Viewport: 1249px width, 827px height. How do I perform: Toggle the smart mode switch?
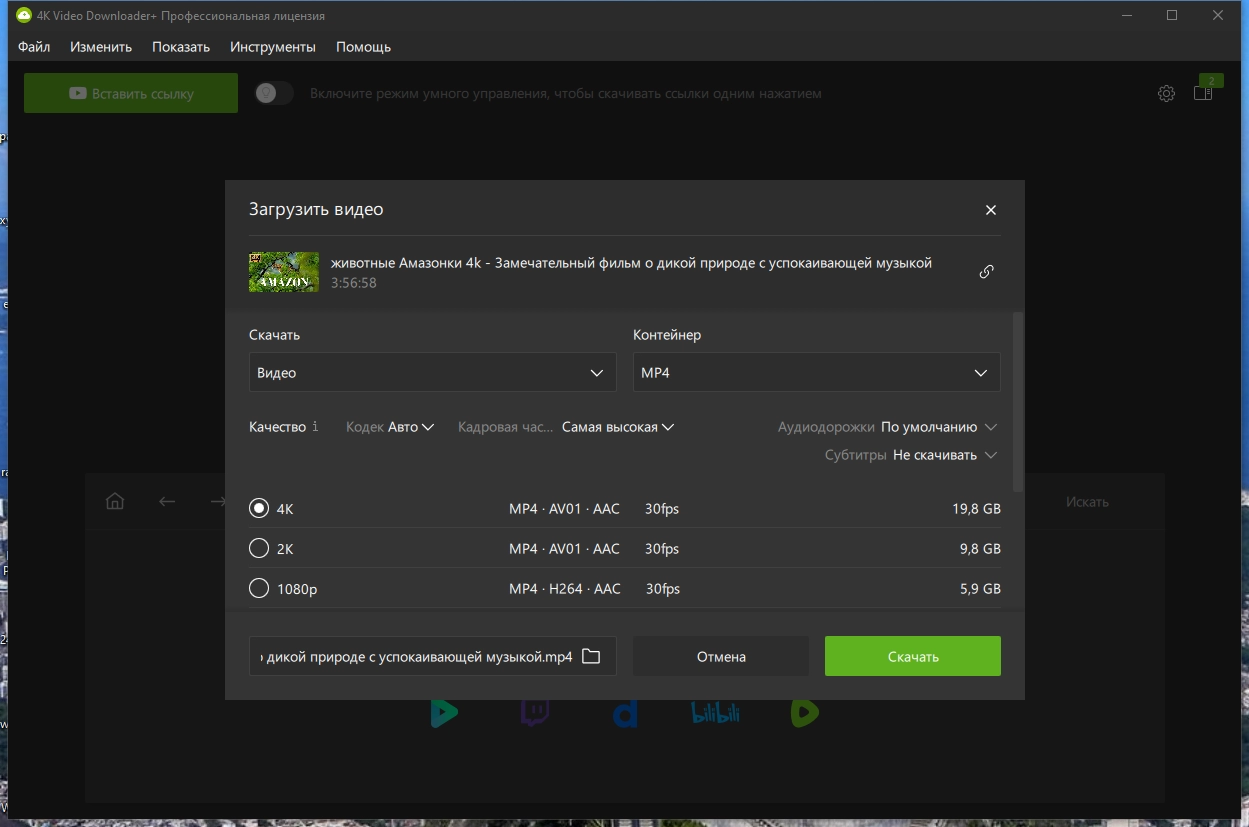[x=274, y=93]
